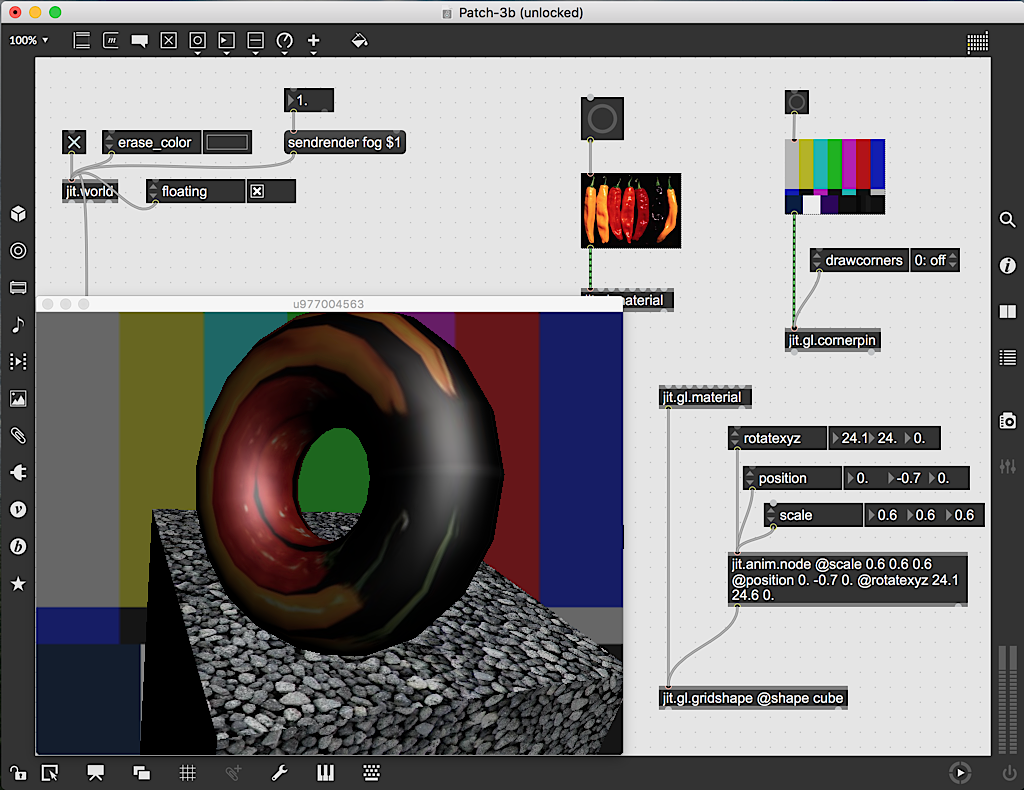The image size is (1024, 790).
Task: Click the drawcorners attribute stepper arrows
Action: 816,261
